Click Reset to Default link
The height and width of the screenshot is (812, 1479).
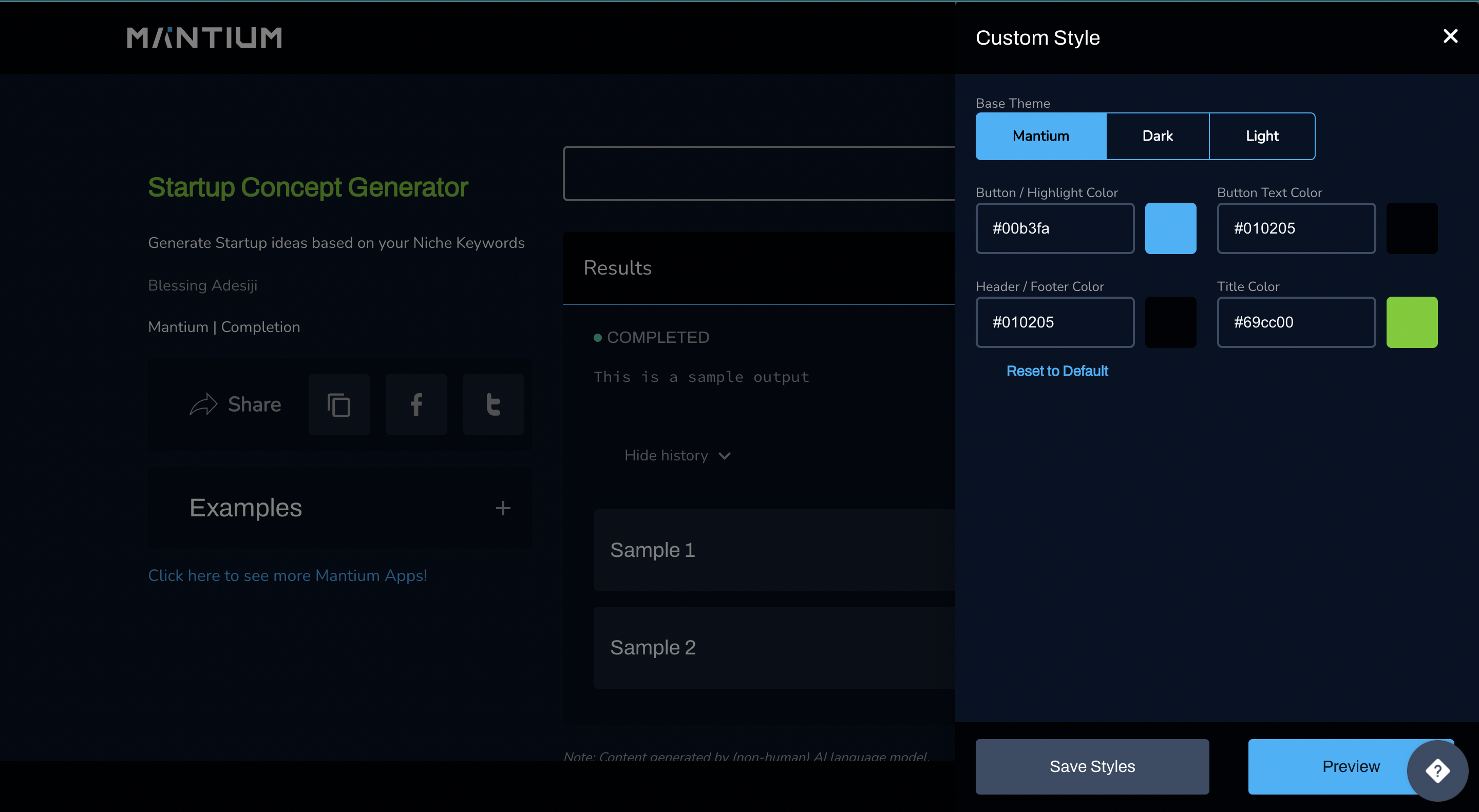1056,371
